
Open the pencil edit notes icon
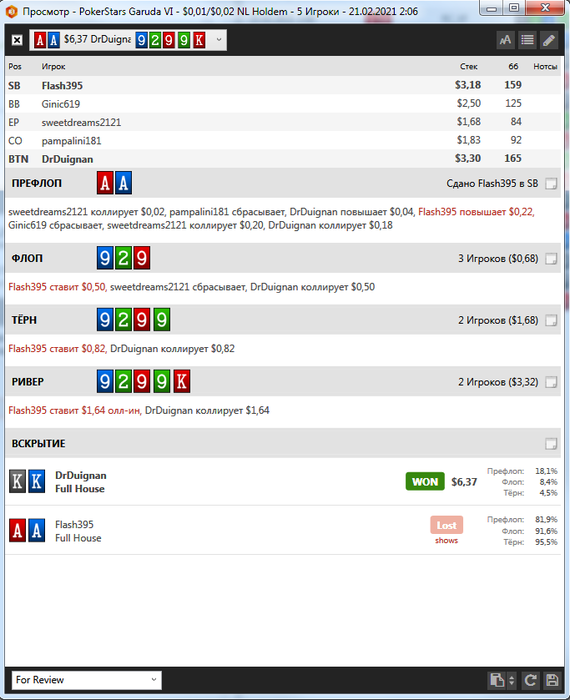click(x=549, y=40)
